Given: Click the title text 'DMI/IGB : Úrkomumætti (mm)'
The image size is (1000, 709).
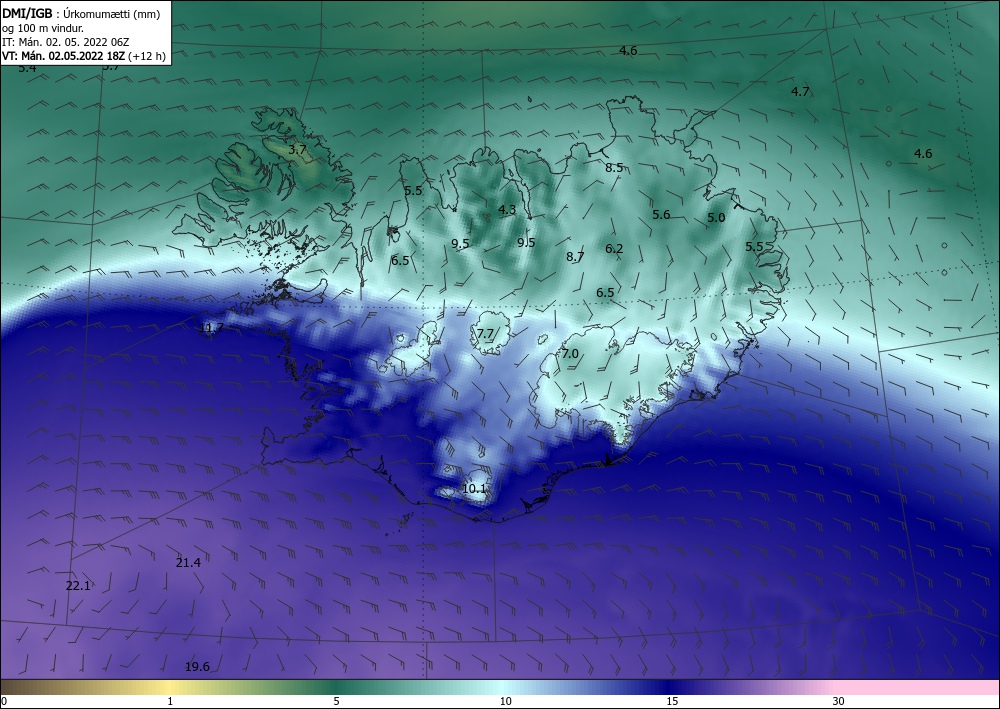Looking at the screenshot, I should pyautogui.click(x=81, y=14).
